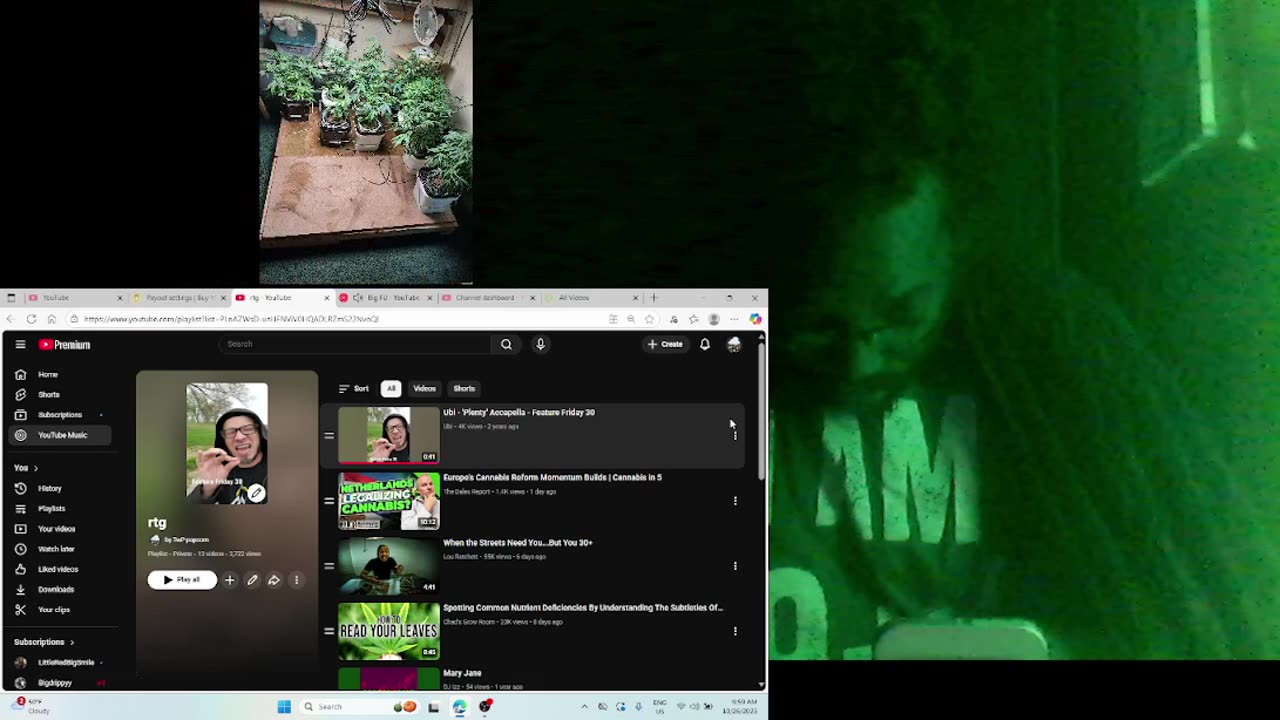Click the YouTube Premium logo
This screenshot has height=720, width=1280.
pyautogui.click(x=65, y=344)
